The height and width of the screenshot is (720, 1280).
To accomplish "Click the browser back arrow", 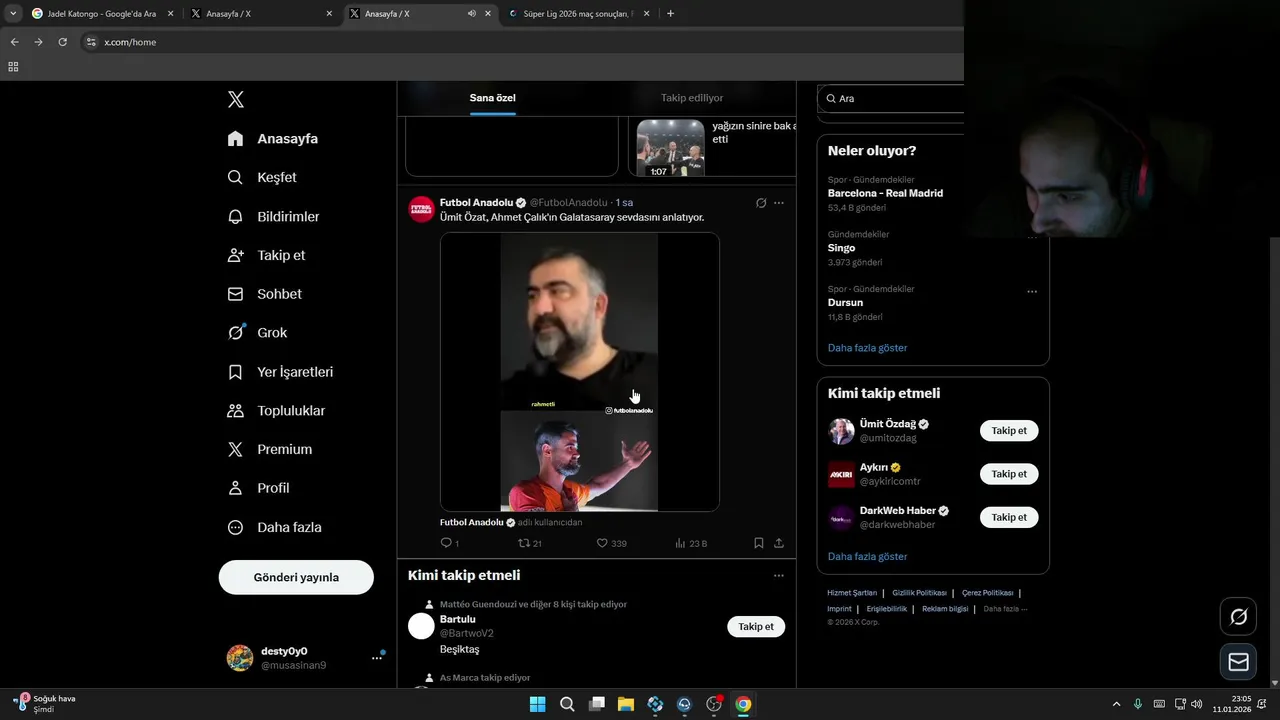I will coord(14,42).
